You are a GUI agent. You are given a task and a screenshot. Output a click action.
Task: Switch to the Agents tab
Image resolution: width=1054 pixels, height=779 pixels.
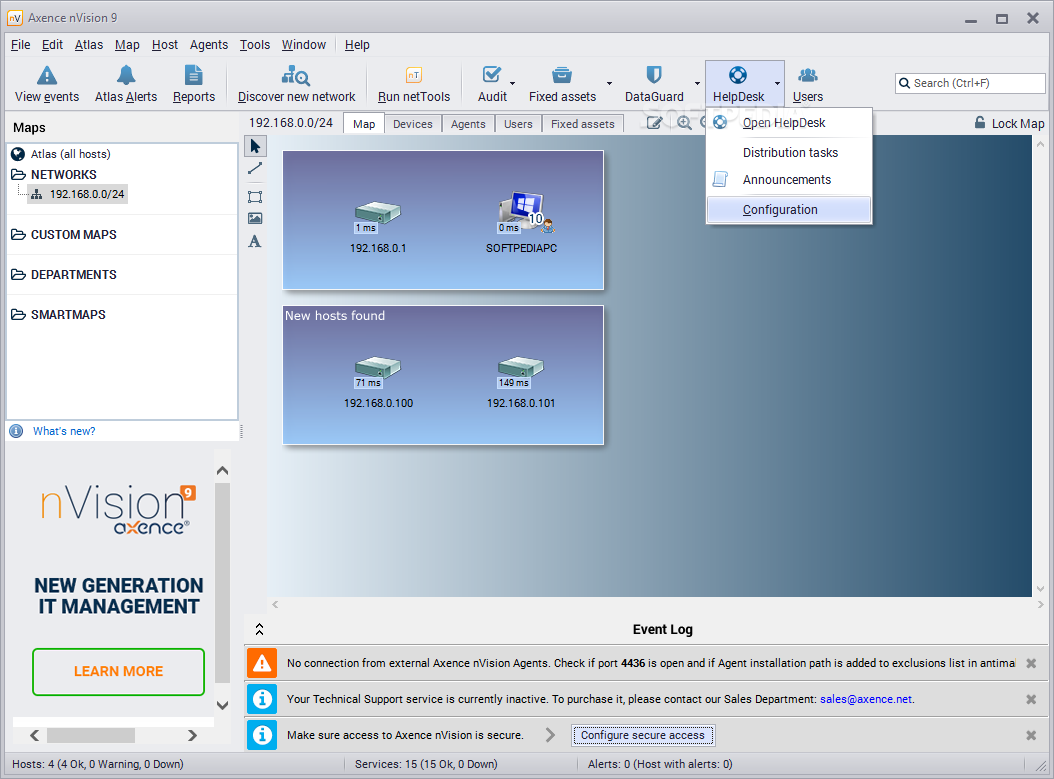(468, 124)
